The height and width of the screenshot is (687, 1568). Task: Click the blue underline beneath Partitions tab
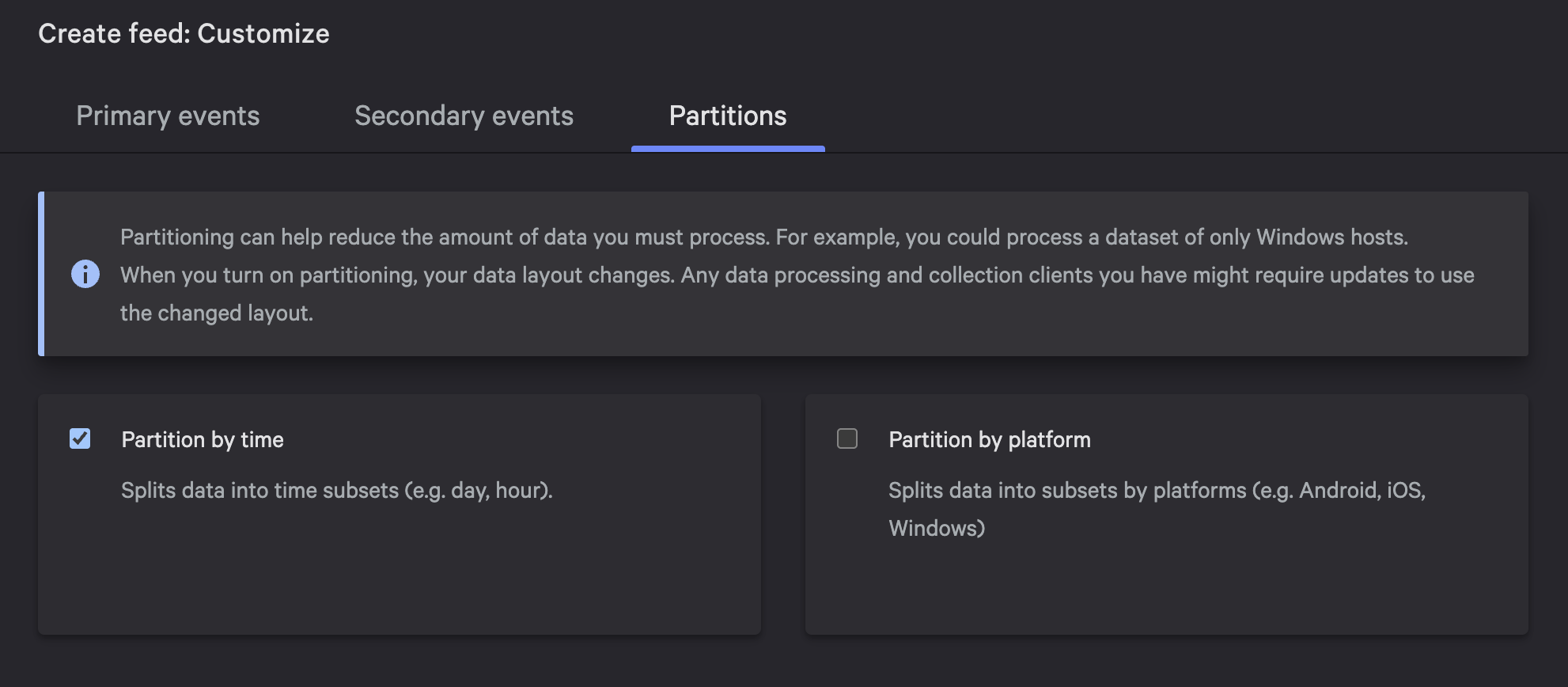point(728,149)
